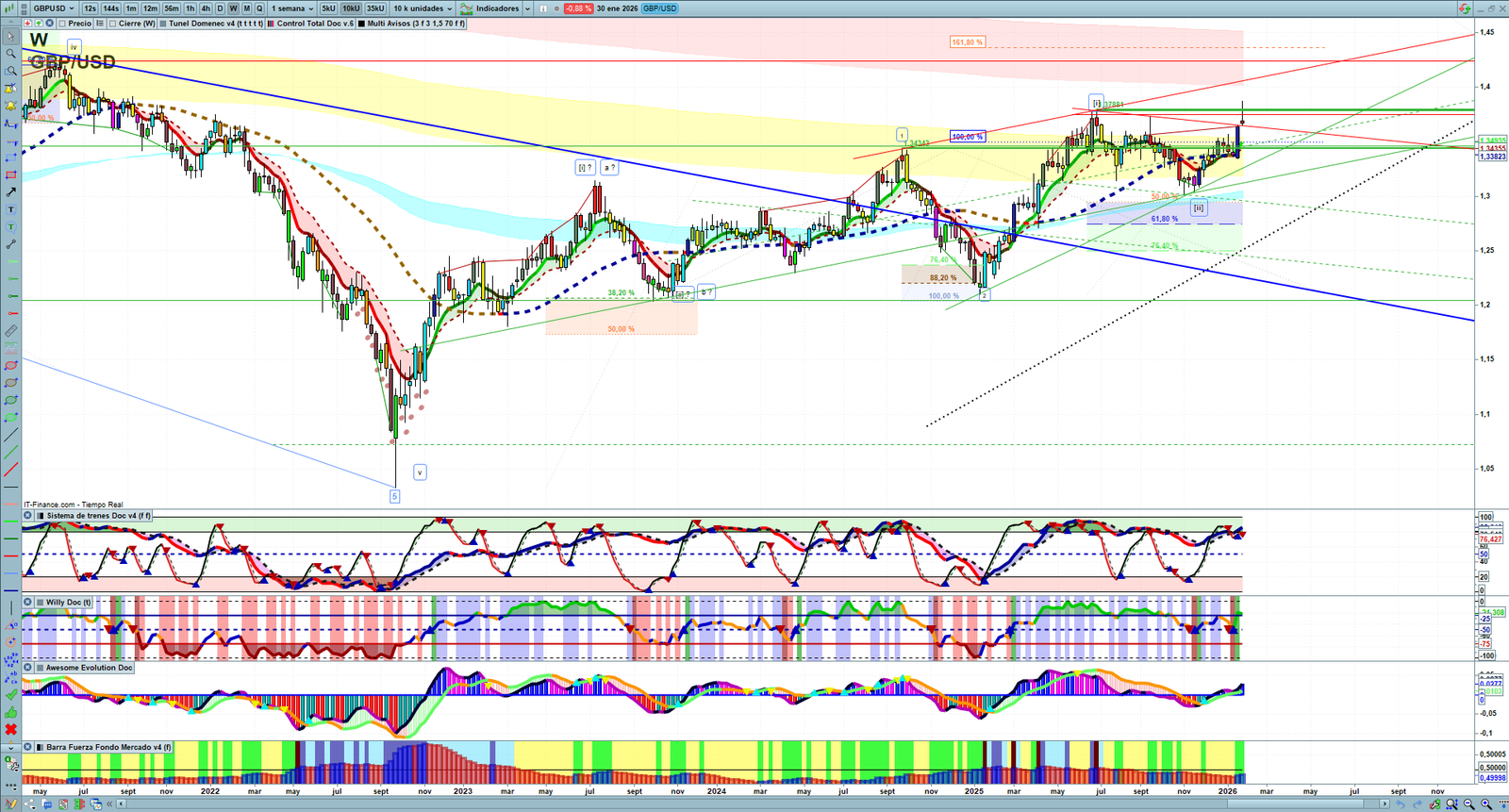1509x812 pixels.
Task: Open the GBPUSD symbol dropdown
Action: point(53,8)
